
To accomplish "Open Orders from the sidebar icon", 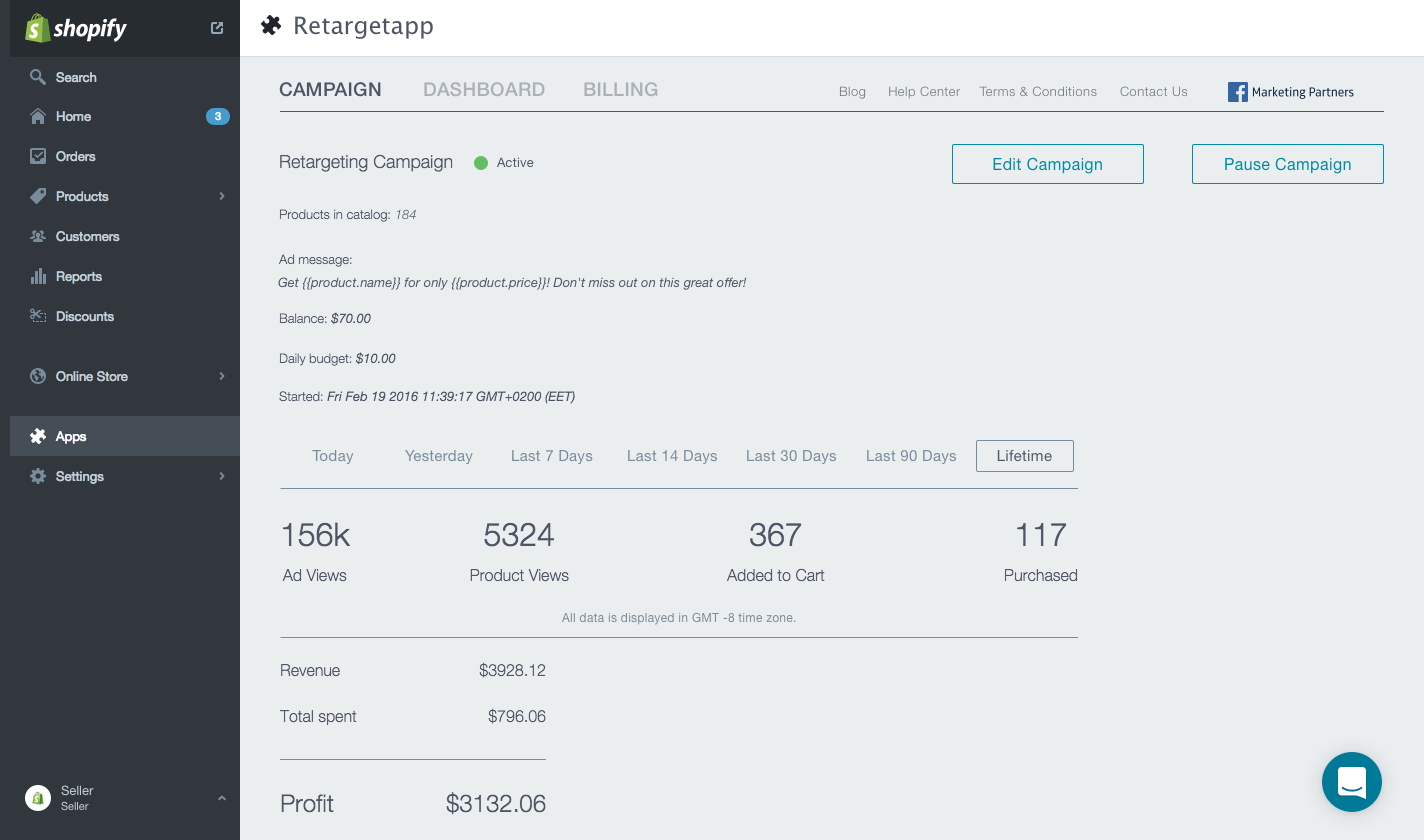I will [37, 156].
